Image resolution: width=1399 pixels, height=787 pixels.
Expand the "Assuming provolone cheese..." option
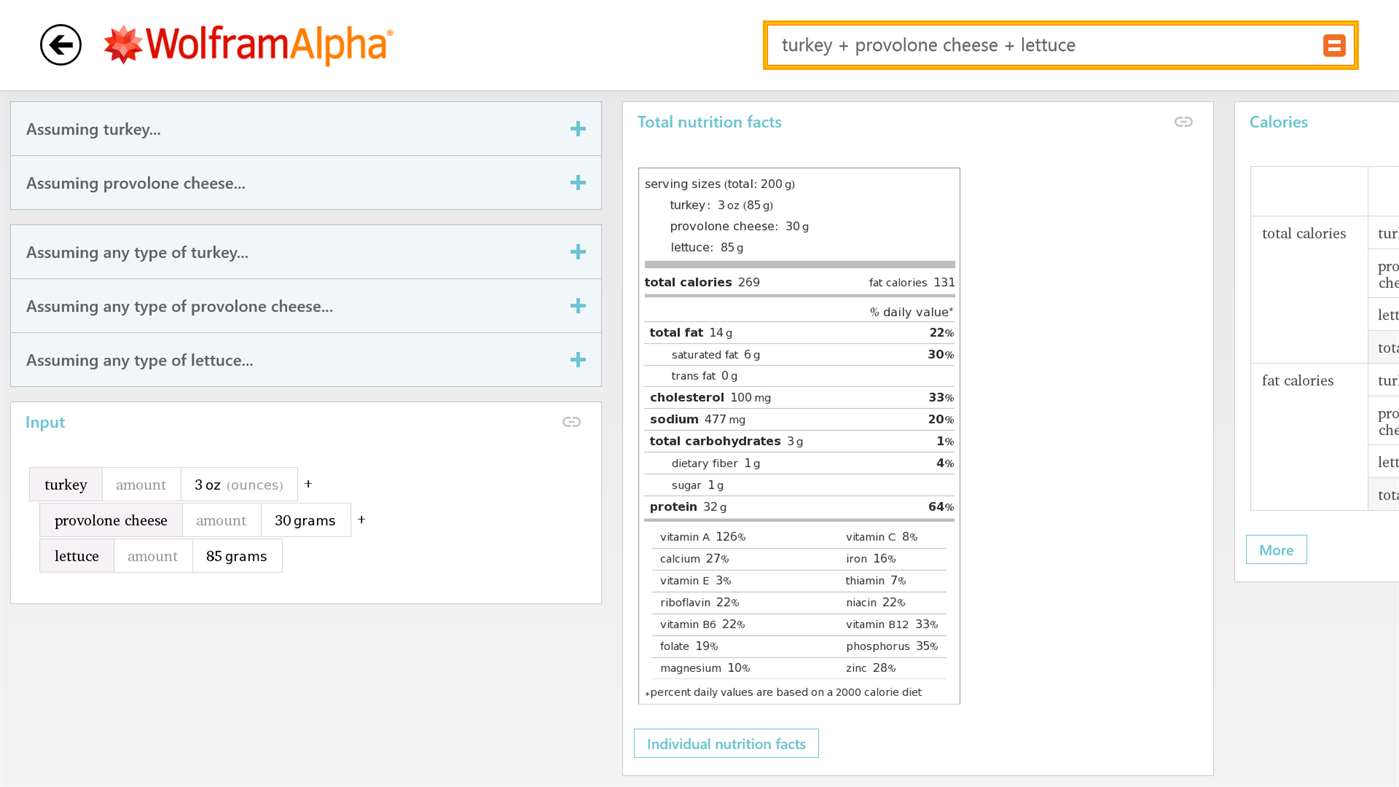tap(578, 183)
